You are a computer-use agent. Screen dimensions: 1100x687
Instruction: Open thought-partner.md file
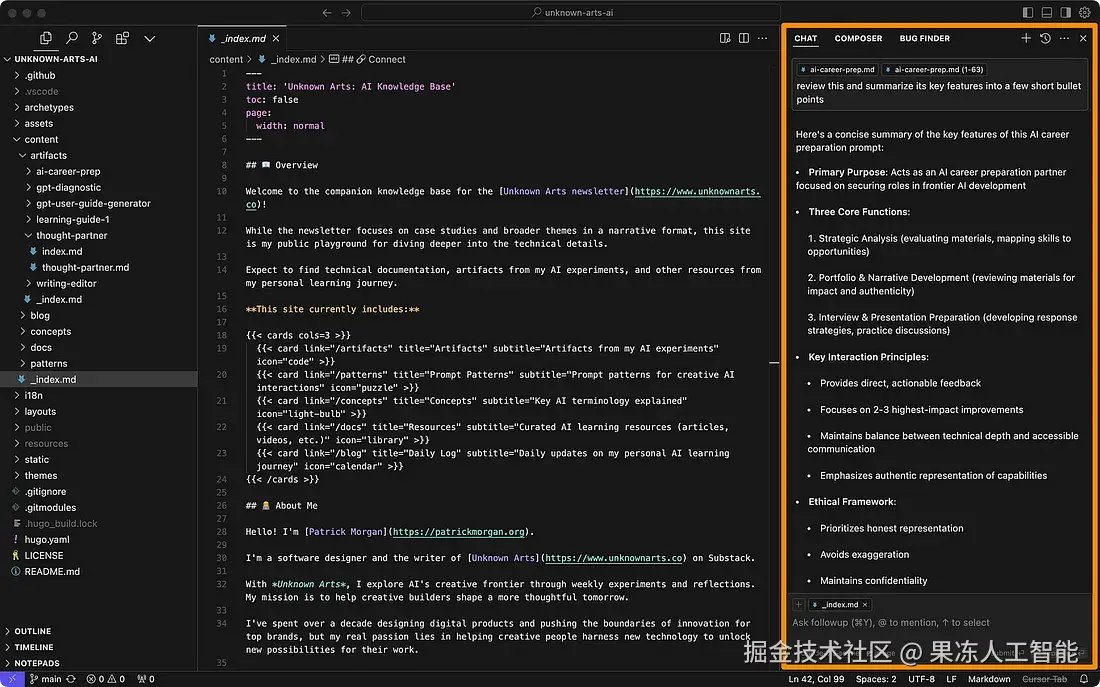(x=98, y=267)
